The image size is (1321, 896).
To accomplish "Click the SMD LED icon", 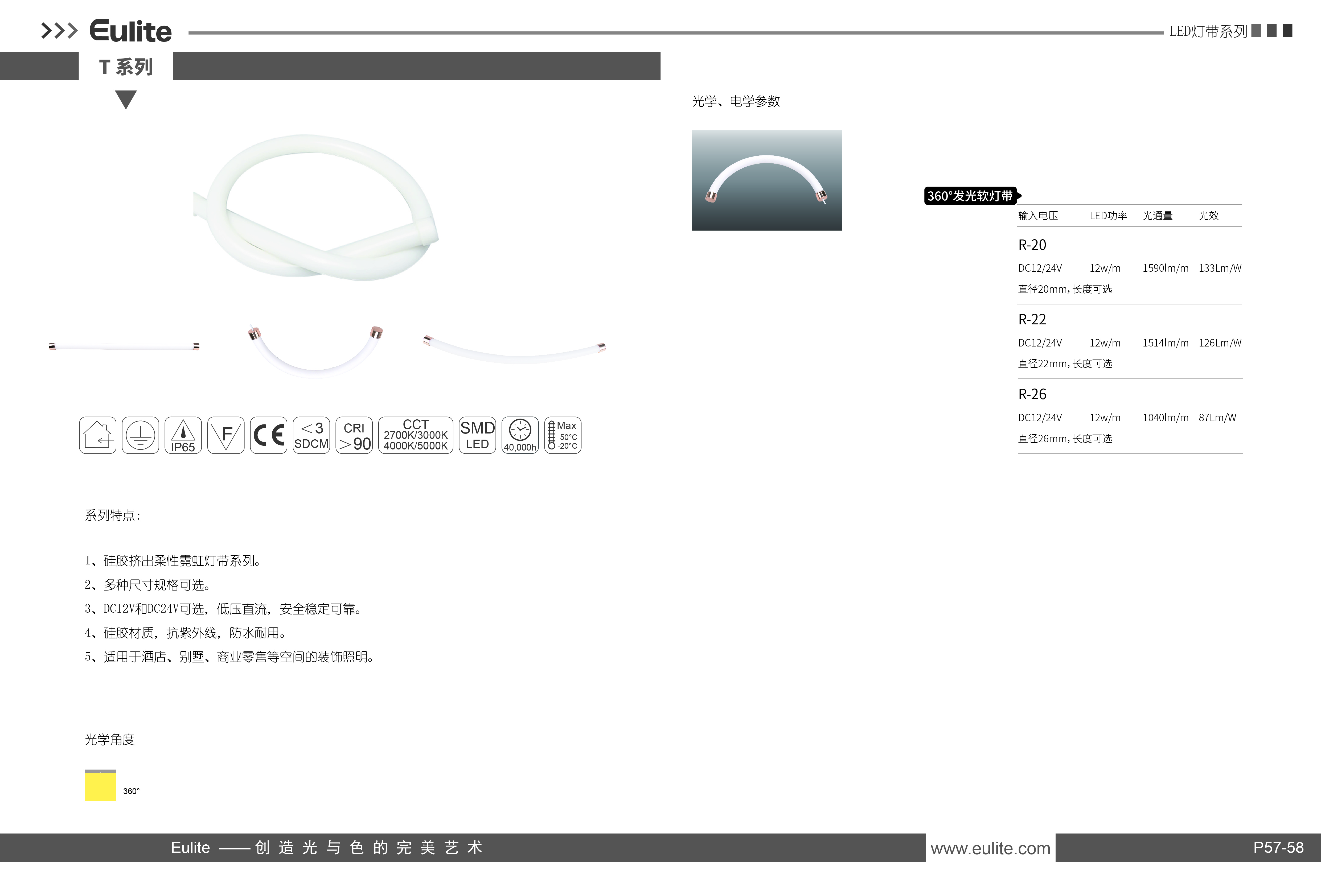I will [x=477, y=435].
